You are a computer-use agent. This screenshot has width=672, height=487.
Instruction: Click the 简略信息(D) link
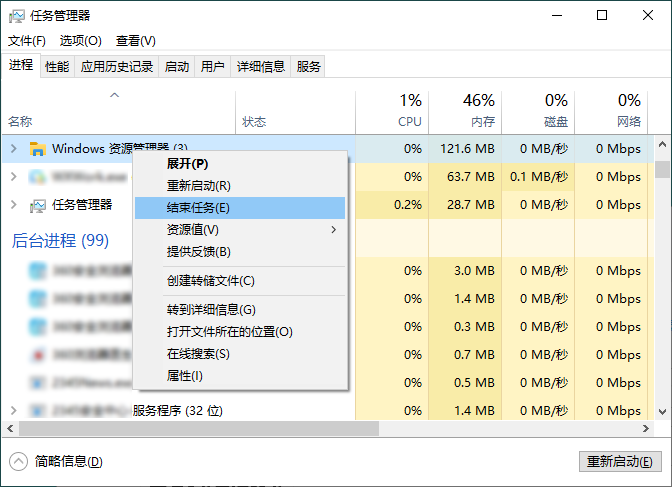point(69,461)
